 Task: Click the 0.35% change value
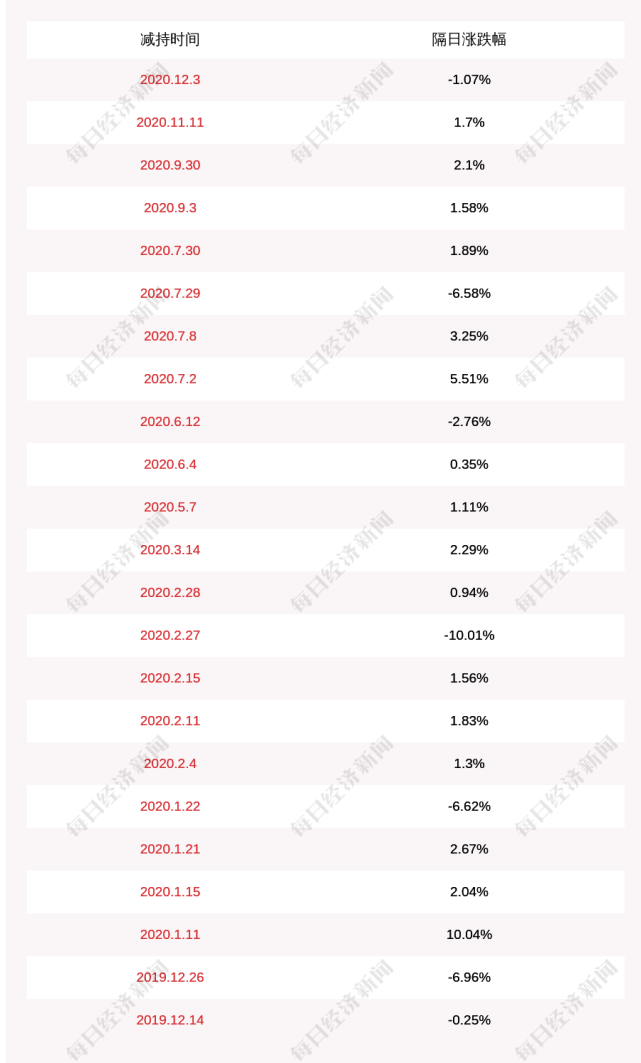click(x=469, y=464)
